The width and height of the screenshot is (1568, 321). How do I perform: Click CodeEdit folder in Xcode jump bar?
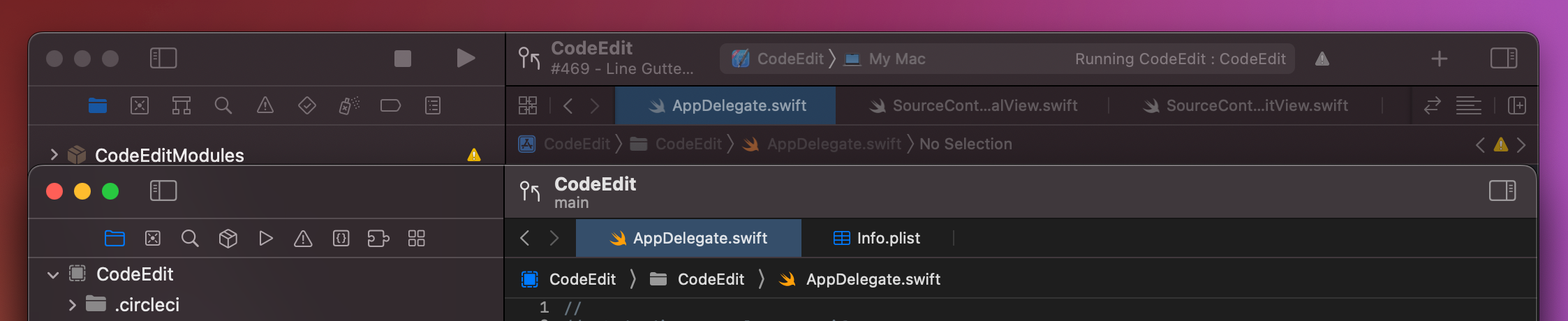[x=676, y=144]
